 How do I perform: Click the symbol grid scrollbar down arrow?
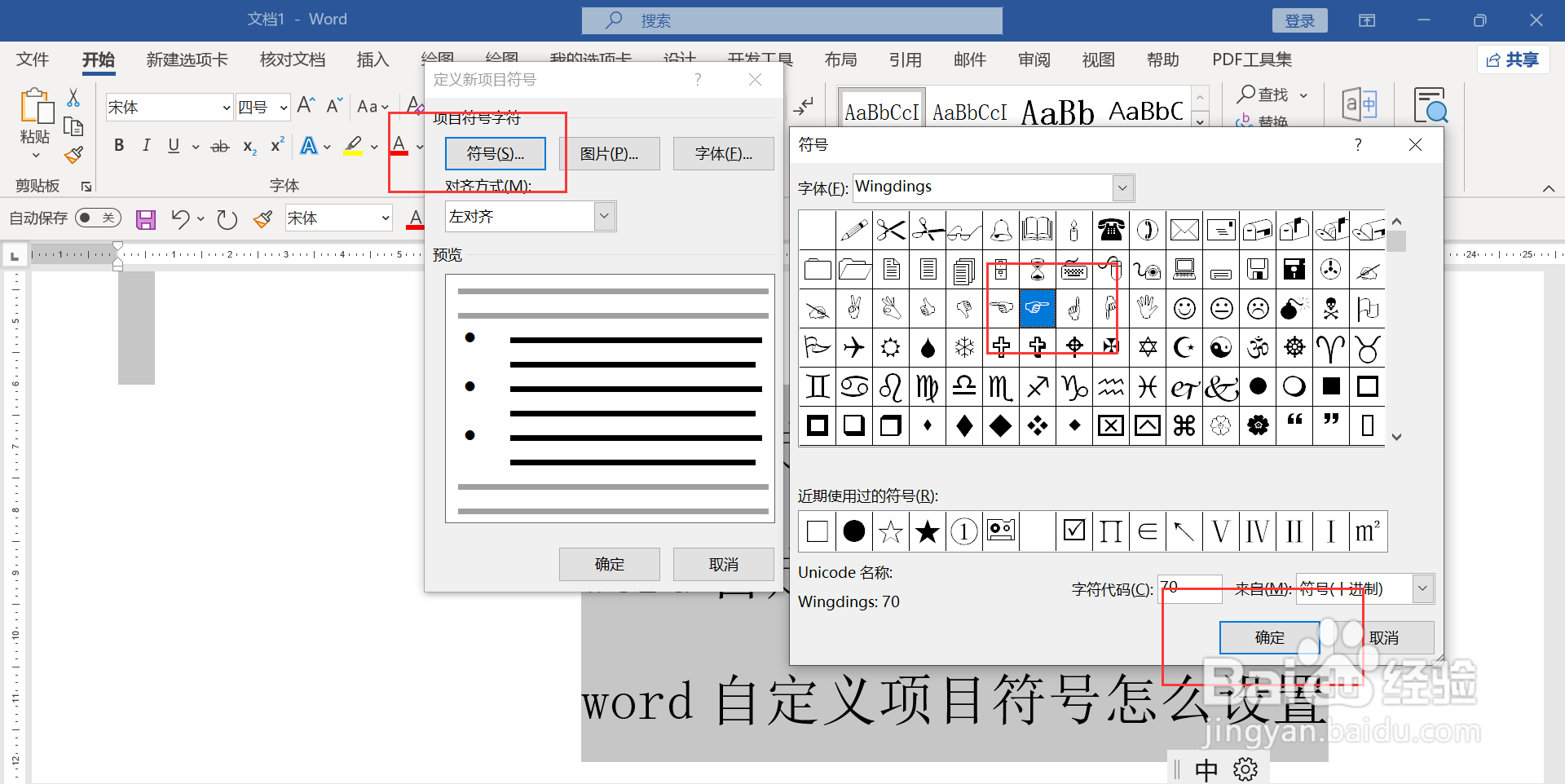pos(1396,437)
